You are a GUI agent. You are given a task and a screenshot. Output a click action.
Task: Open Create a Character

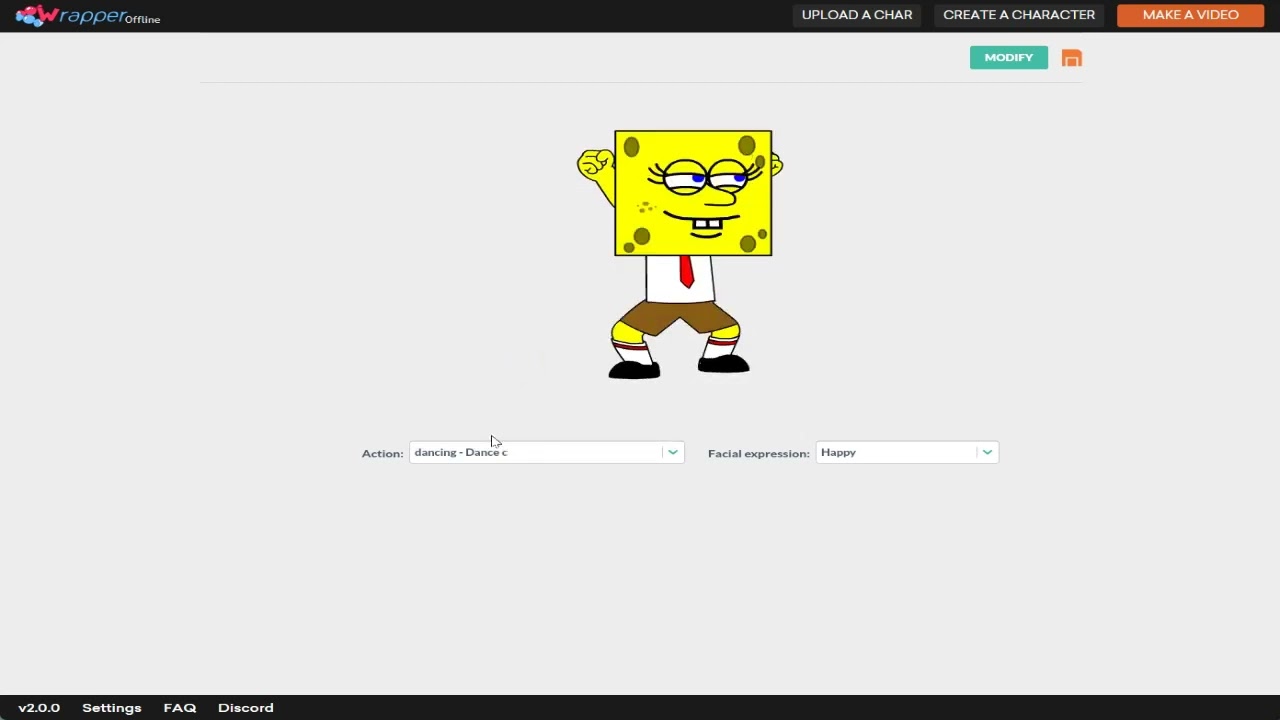tap(1019, 15)
